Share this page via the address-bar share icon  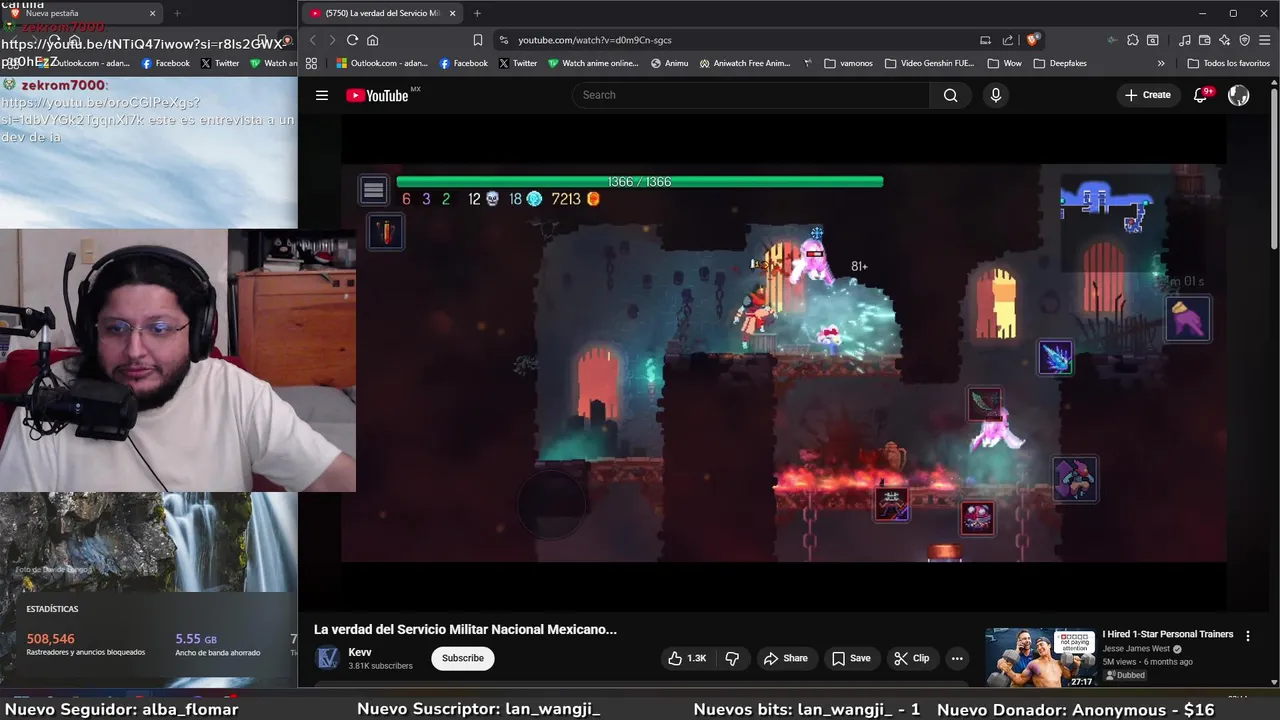coord(1008,40)
